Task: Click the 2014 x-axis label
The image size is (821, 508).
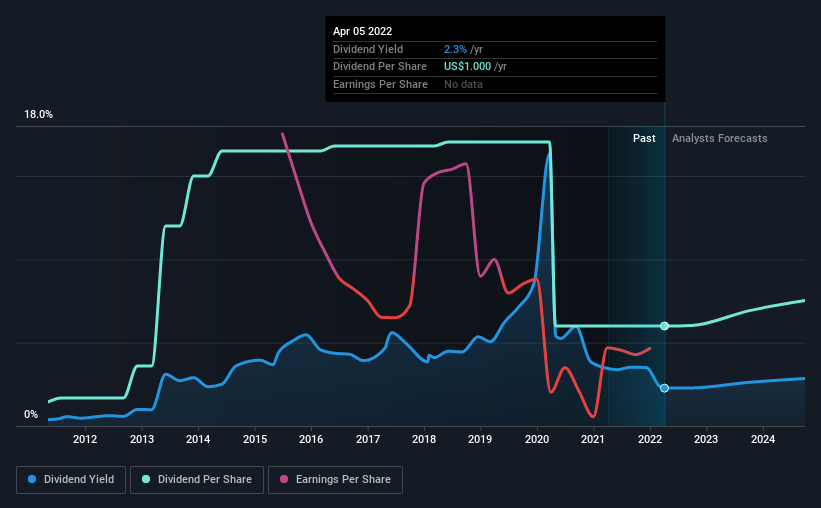Action: point(198,439)
